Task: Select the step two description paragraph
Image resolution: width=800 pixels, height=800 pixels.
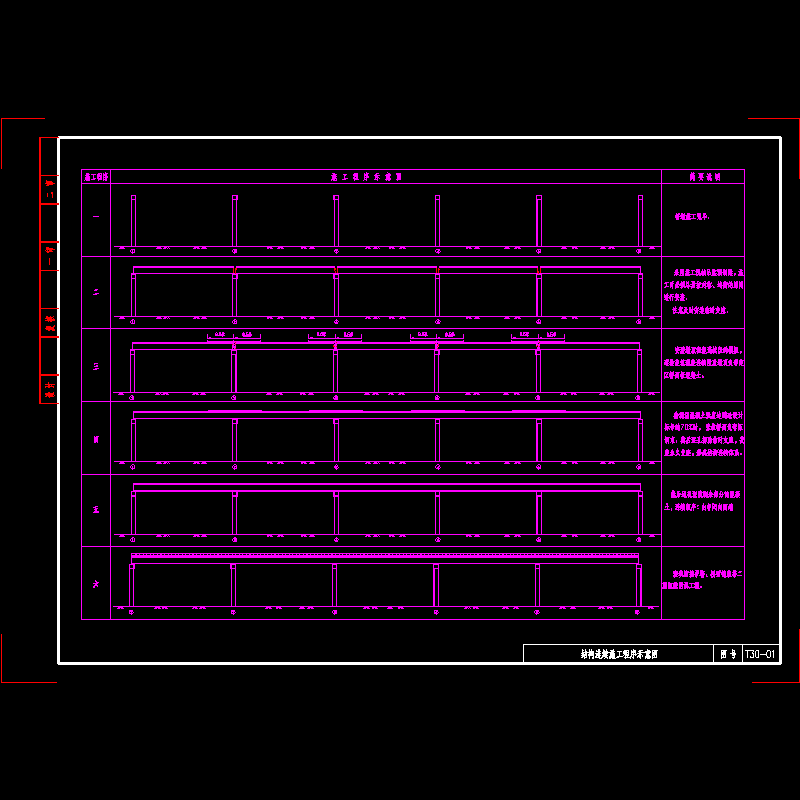Action: click(704, 291)
